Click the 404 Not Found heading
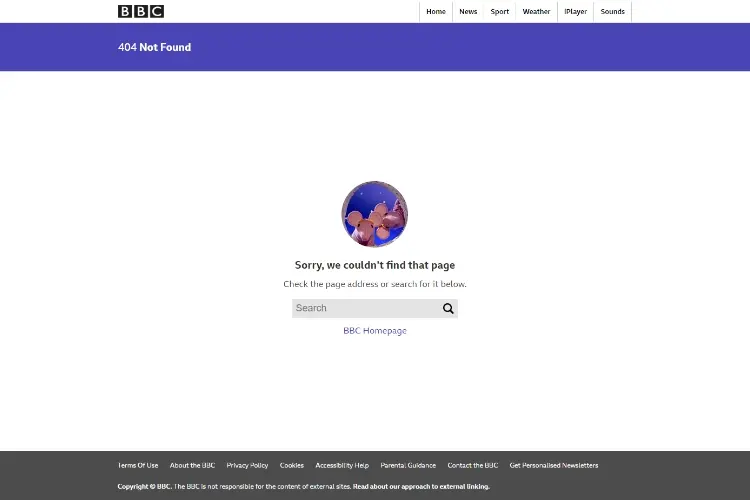The width and height of the screenshot is (750, 500). (x=154, y=47)
